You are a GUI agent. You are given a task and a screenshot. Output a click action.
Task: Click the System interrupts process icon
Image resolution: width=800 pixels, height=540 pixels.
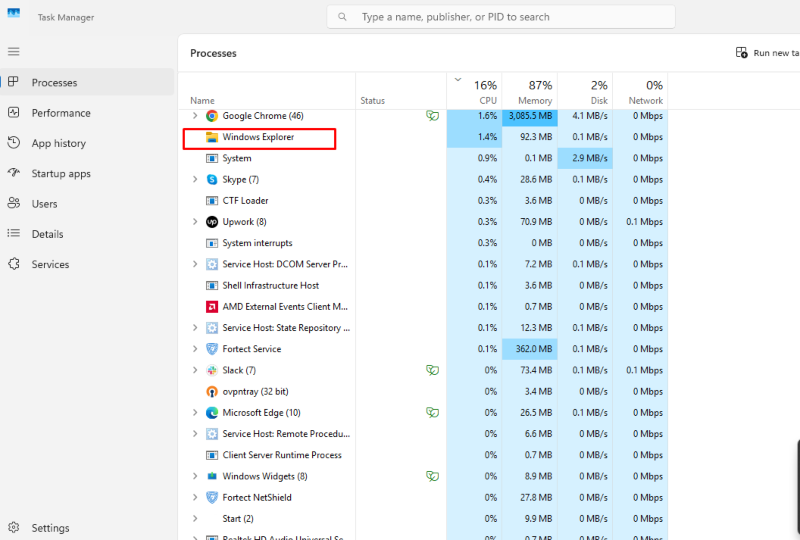click(212, 243)
